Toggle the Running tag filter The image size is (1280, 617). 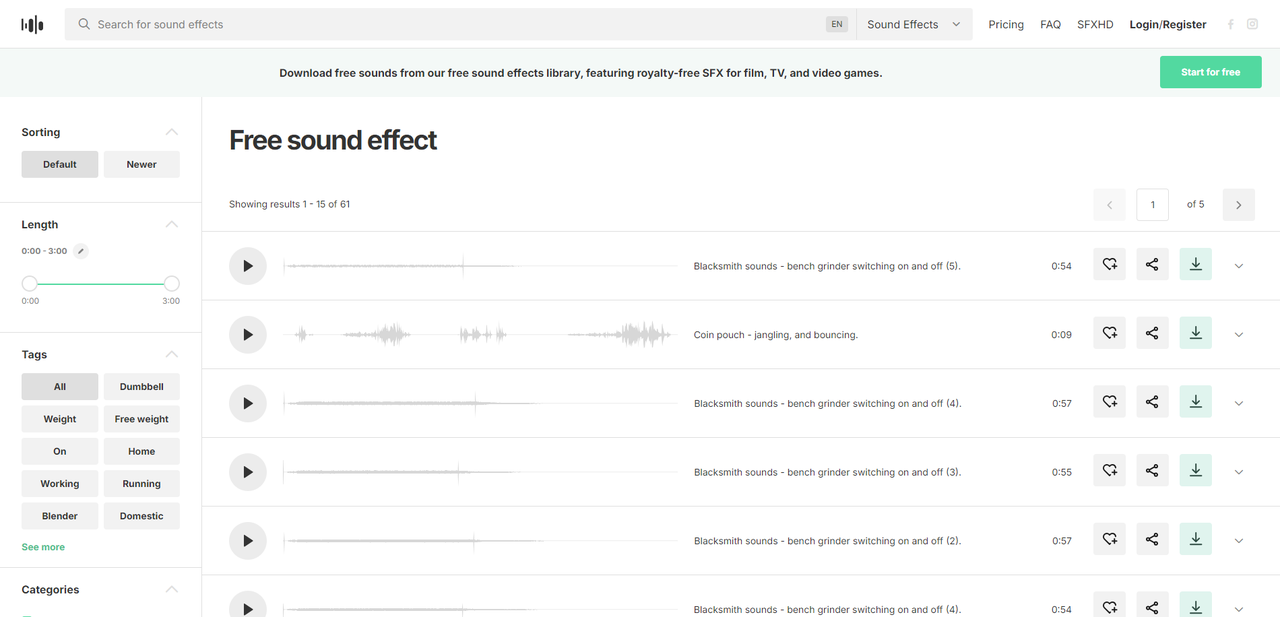click(142, 484)
